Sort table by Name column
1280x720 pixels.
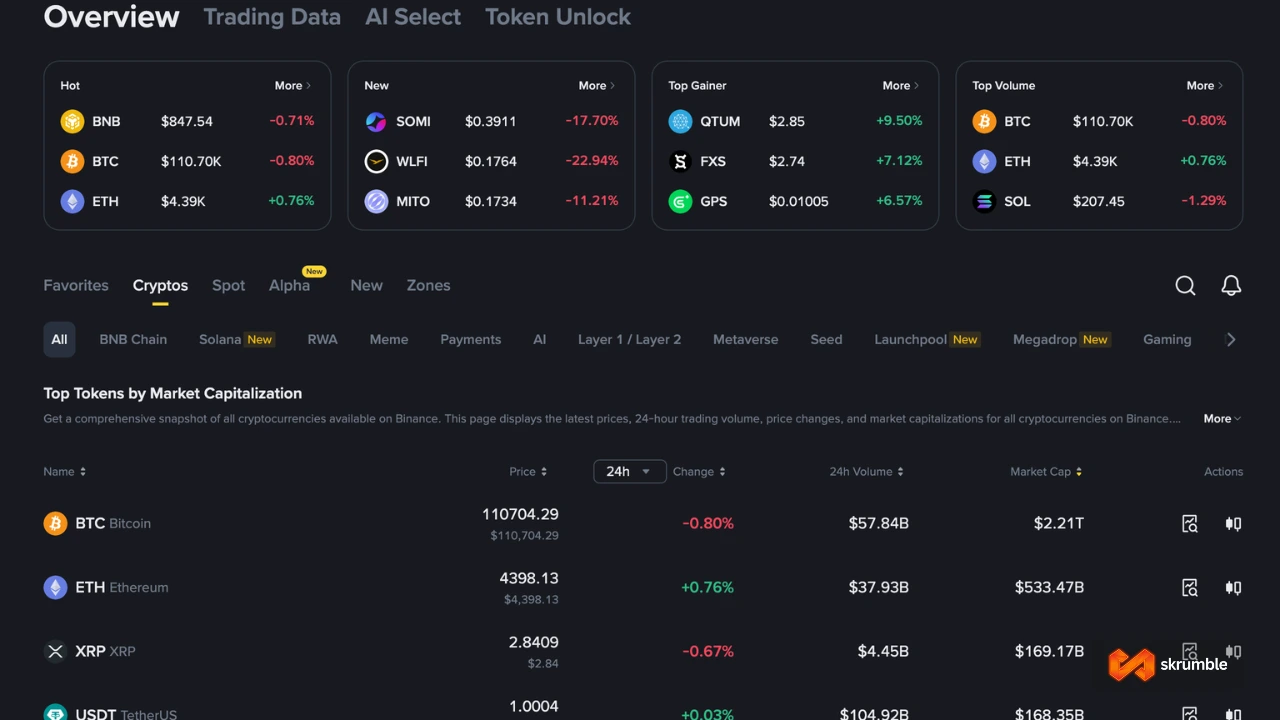pyautogui.click(x=65, y=471)
